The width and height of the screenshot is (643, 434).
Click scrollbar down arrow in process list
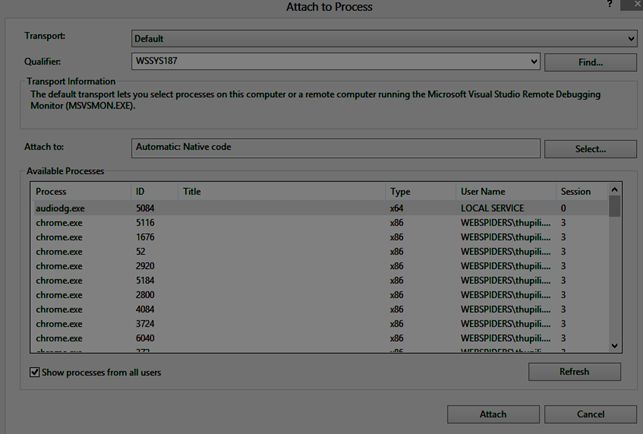615,345
